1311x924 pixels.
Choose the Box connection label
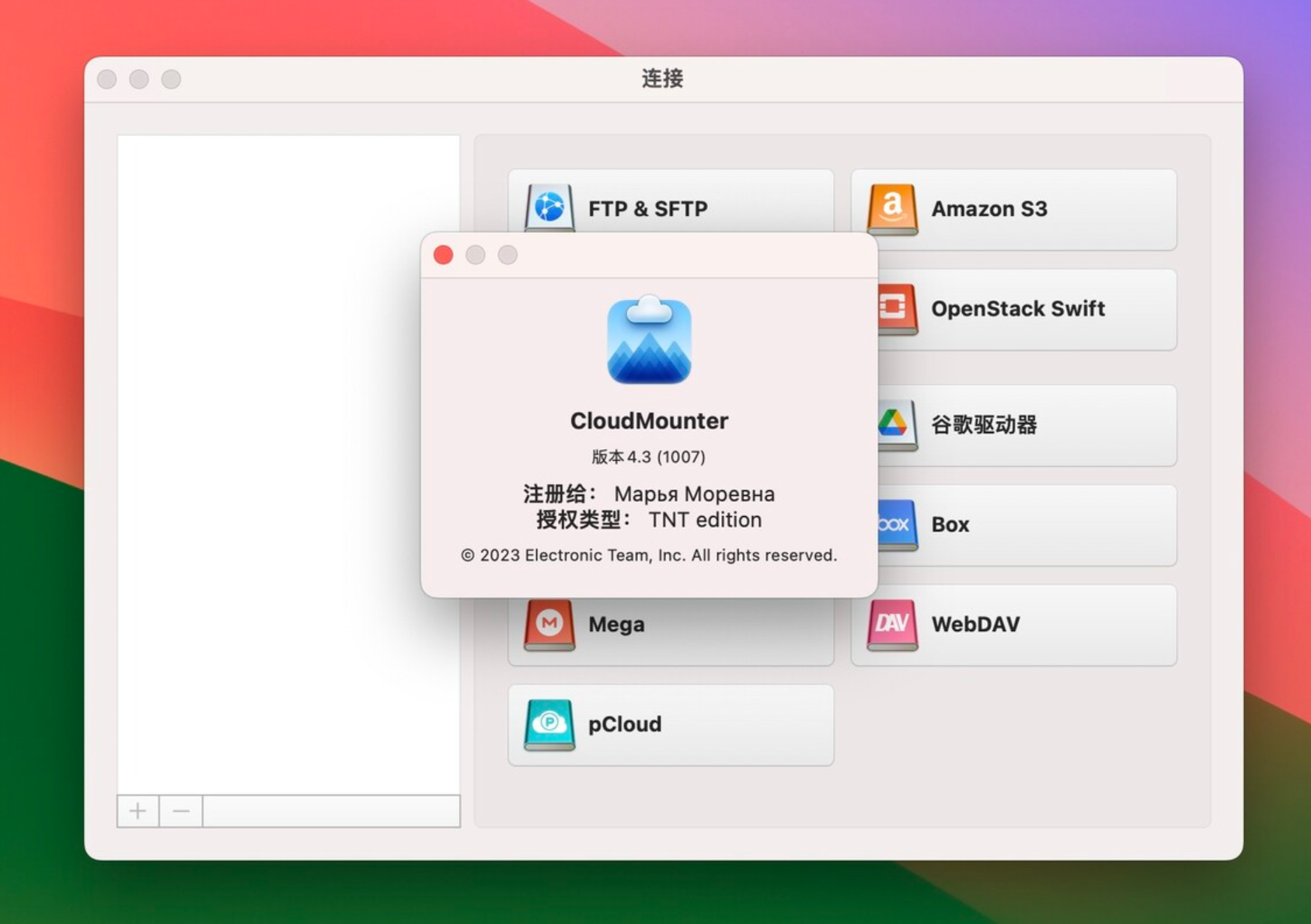950,525
